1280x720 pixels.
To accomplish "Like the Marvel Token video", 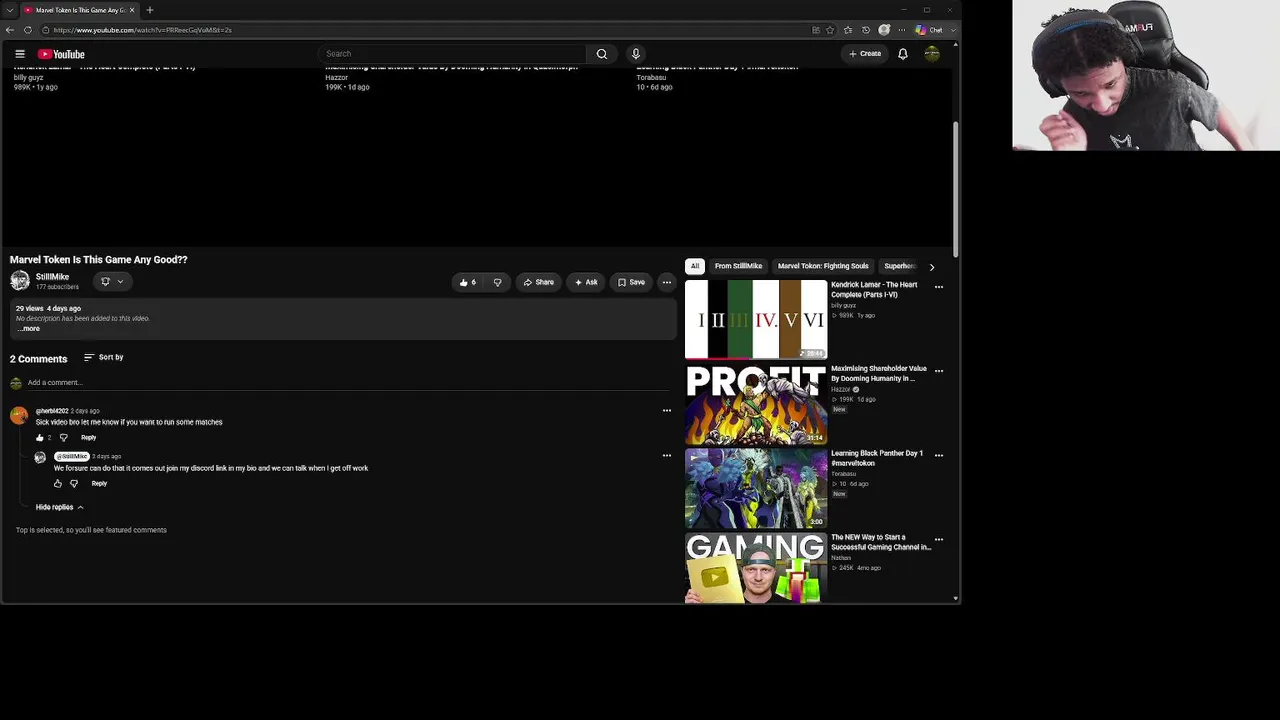I will click(467, 282).
